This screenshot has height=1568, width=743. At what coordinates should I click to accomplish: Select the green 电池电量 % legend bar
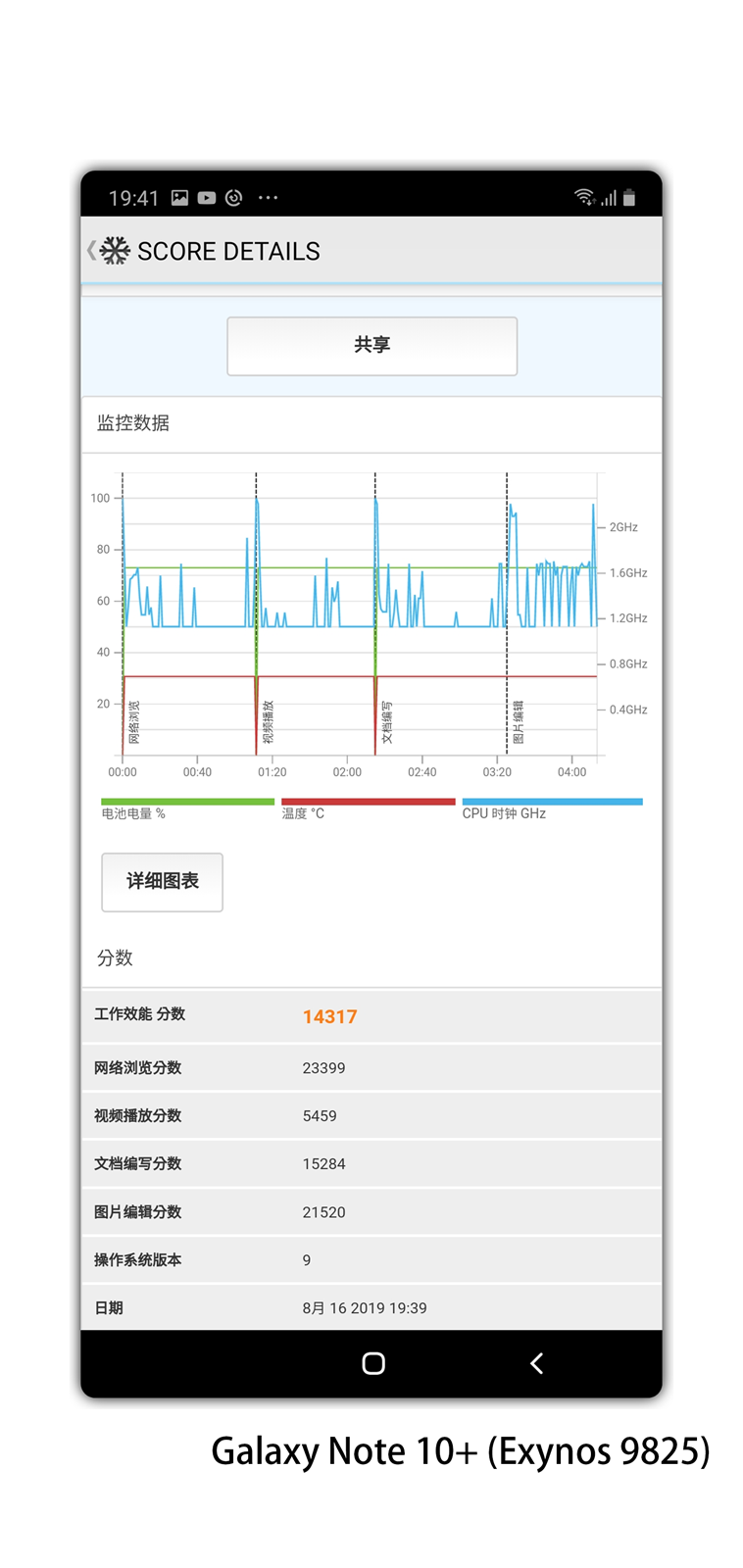(x=187, y=802)
